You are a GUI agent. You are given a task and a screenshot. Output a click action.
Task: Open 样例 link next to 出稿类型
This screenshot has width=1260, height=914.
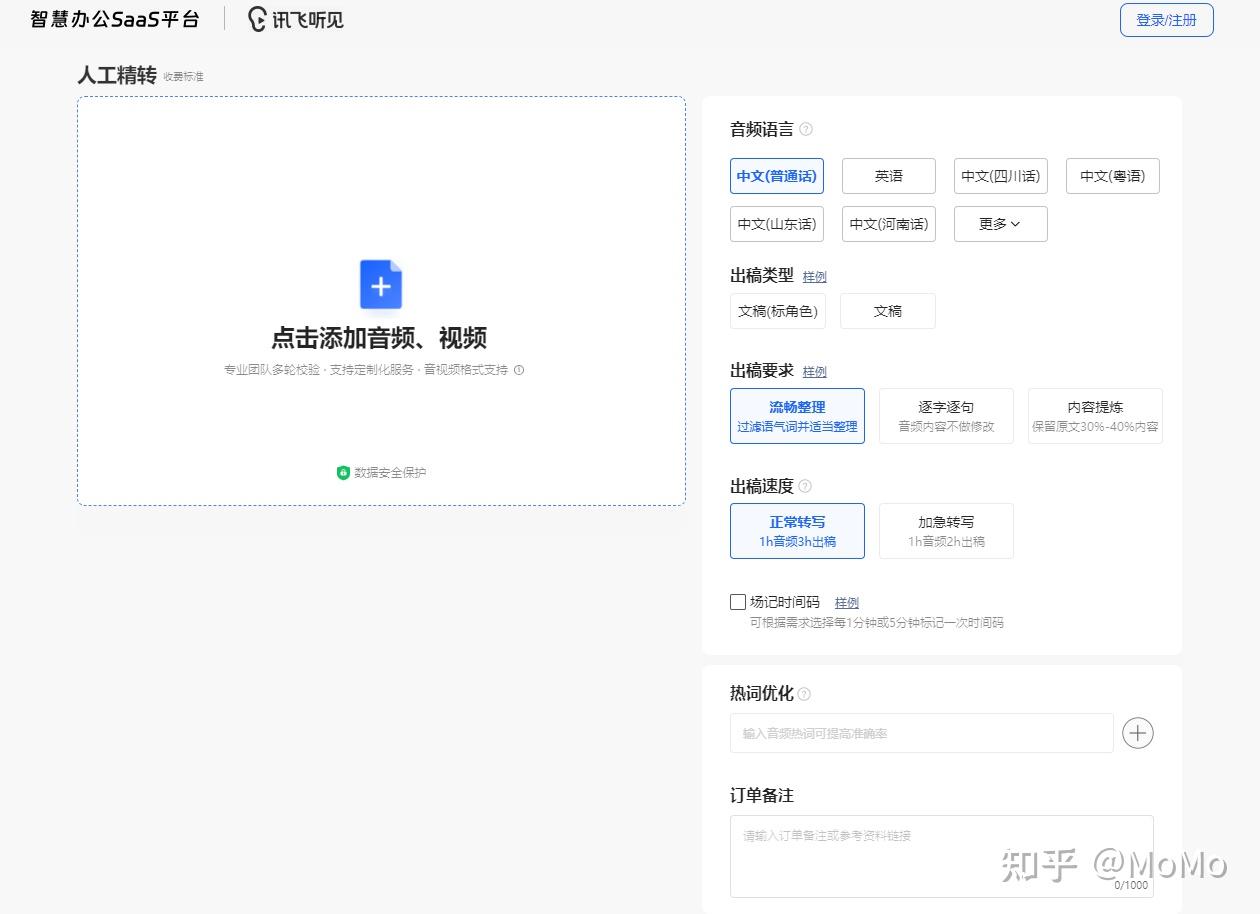tap(815, 277)
